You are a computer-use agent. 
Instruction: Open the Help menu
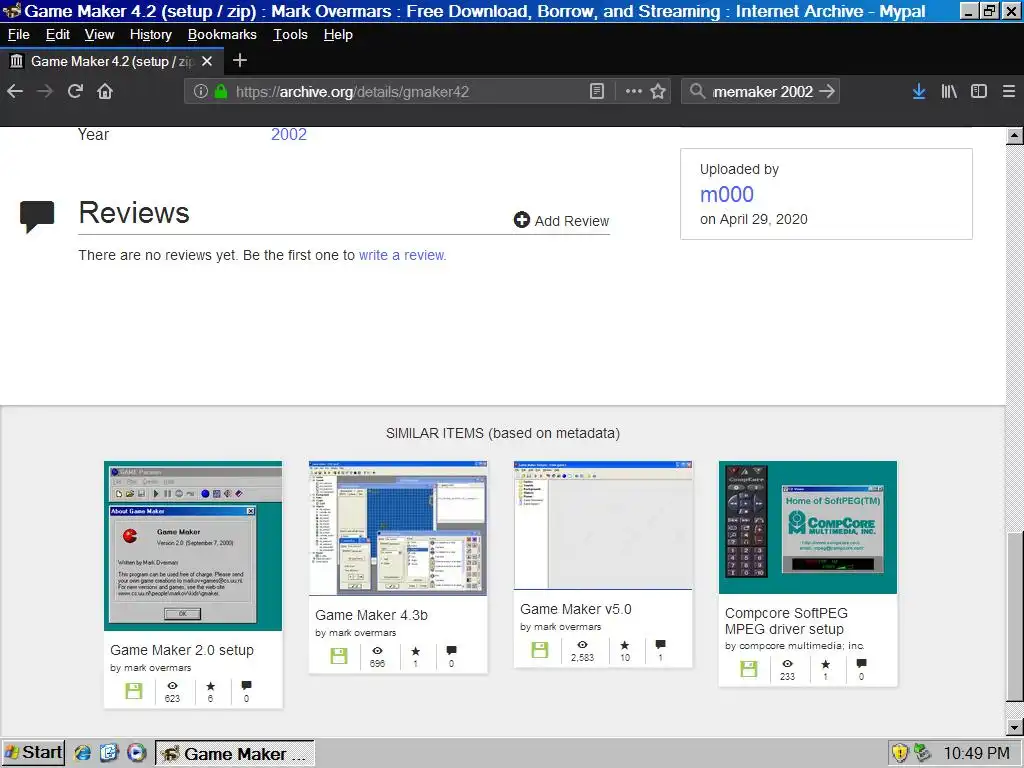click(338, 35)
